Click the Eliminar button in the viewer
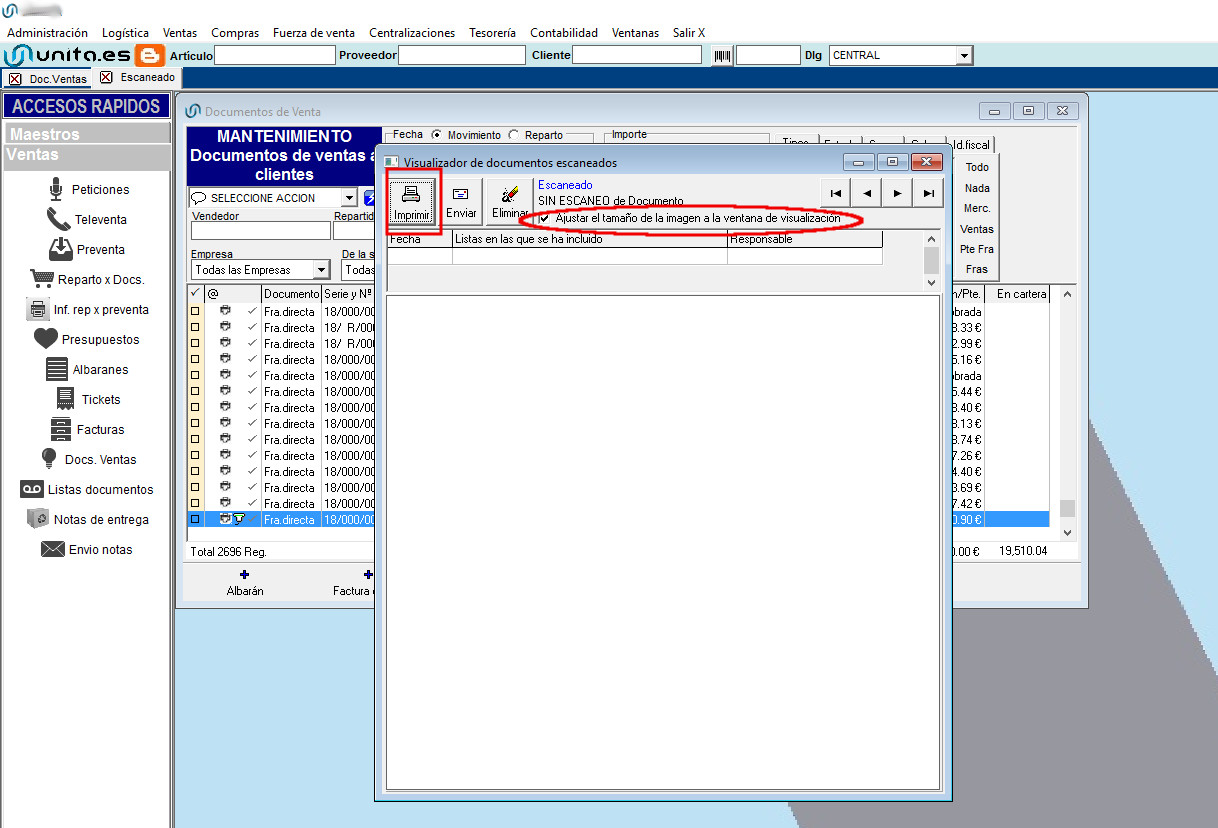1218x828 pixels. point(510,201)
